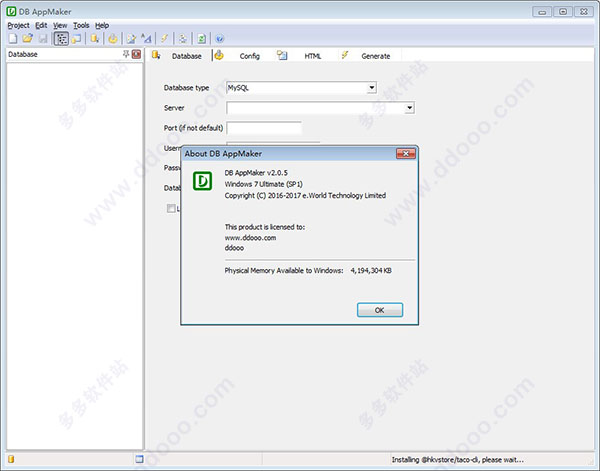The image size is (600, 471).
Task: Click the 'Database type' label
Action: 186,88
